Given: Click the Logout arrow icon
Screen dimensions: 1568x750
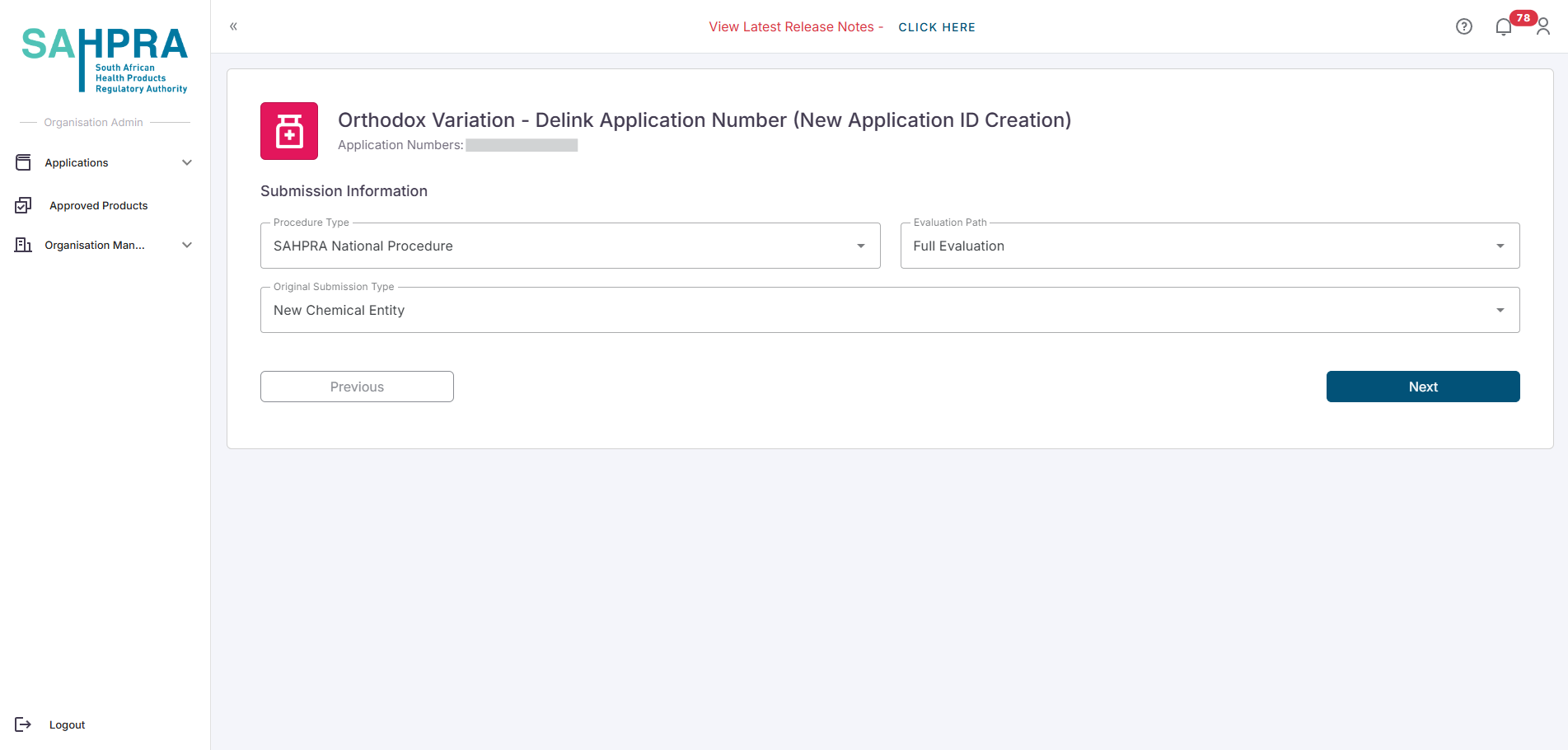Looking at the screenshot, I should tap(23, 724).
